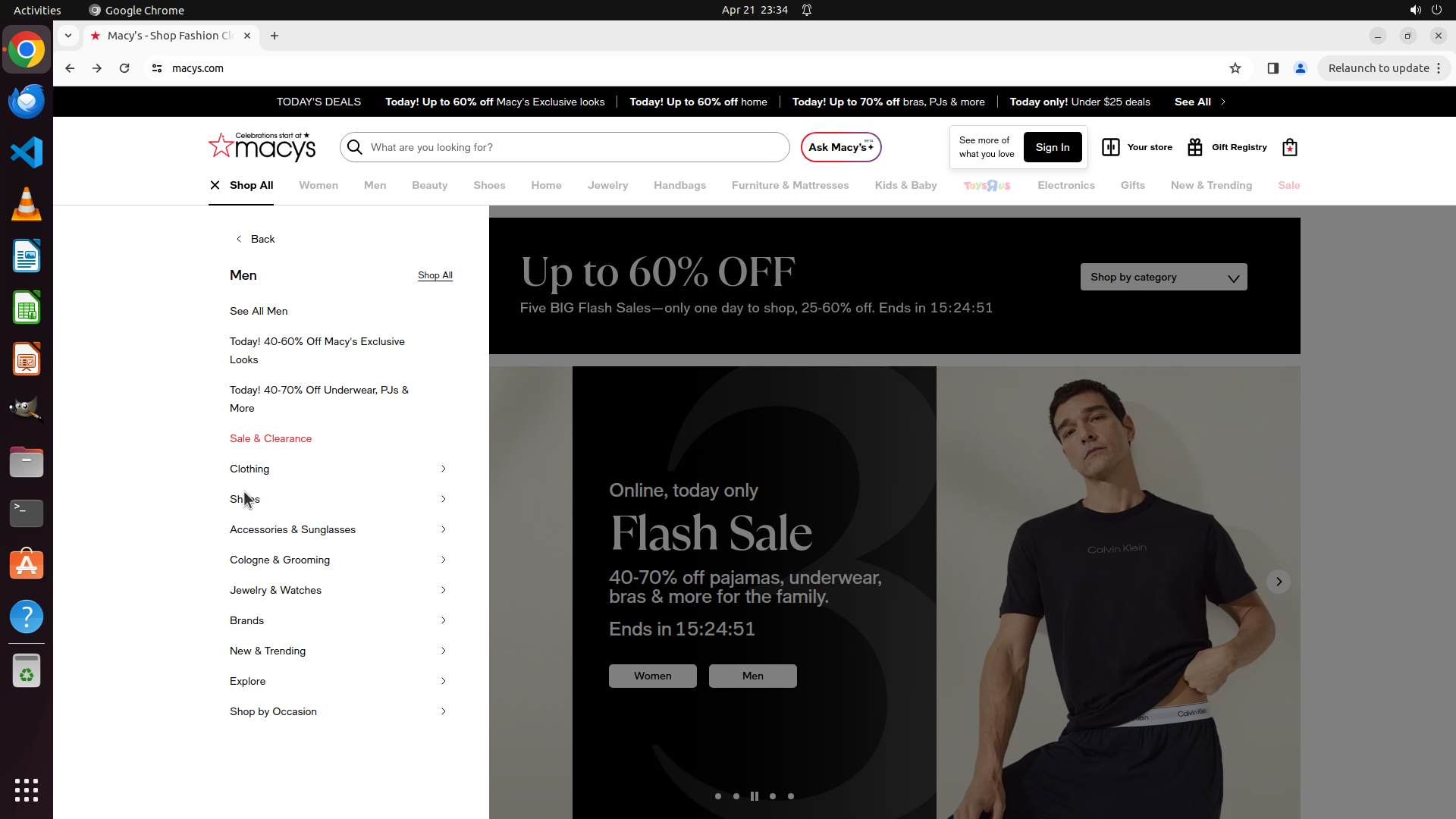This screenshot has width=1456, height=819.
Task: Close the Shop All menu with X
Action: (x=215, y=185)
